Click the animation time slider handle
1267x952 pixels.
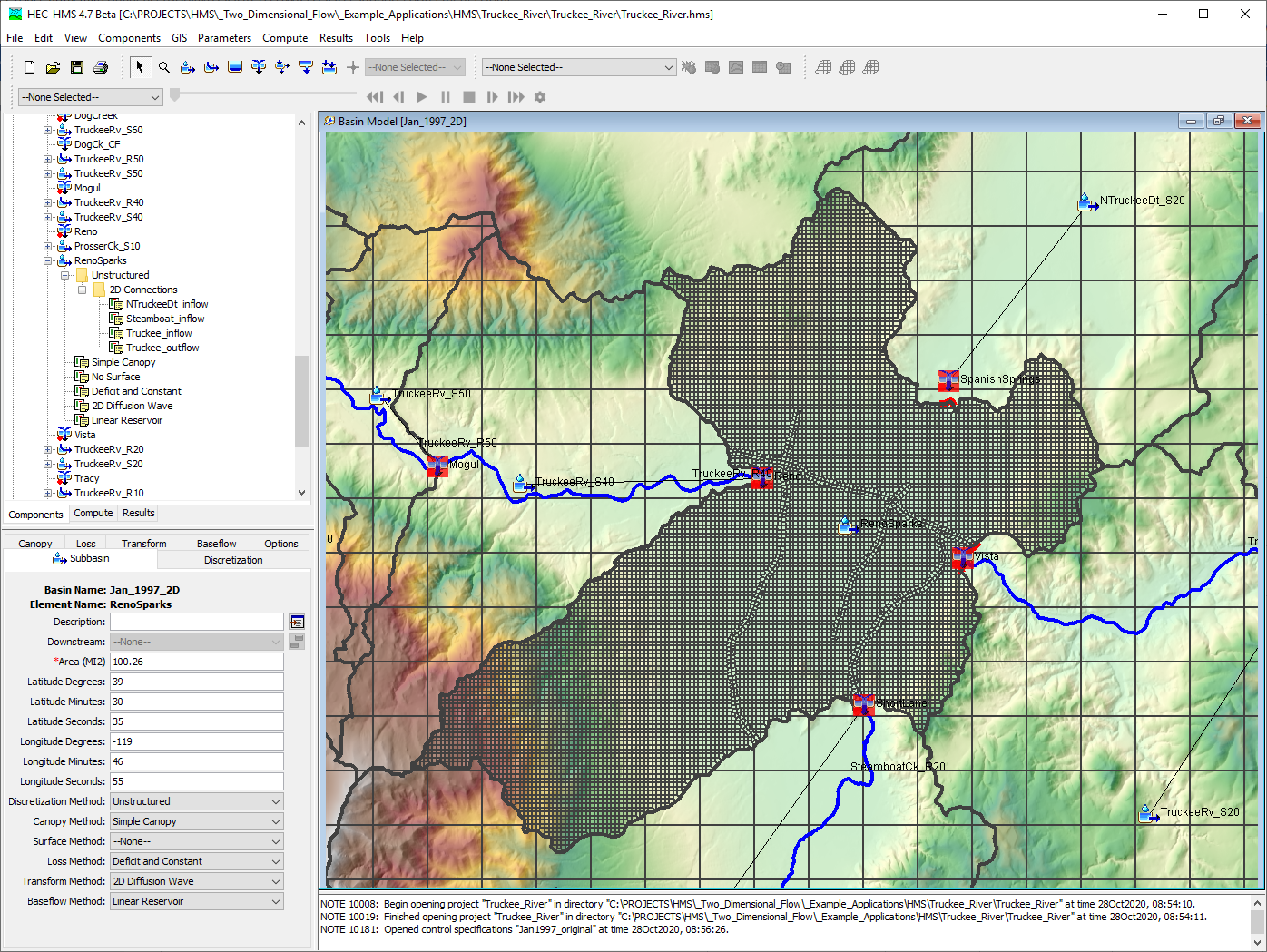175,94
